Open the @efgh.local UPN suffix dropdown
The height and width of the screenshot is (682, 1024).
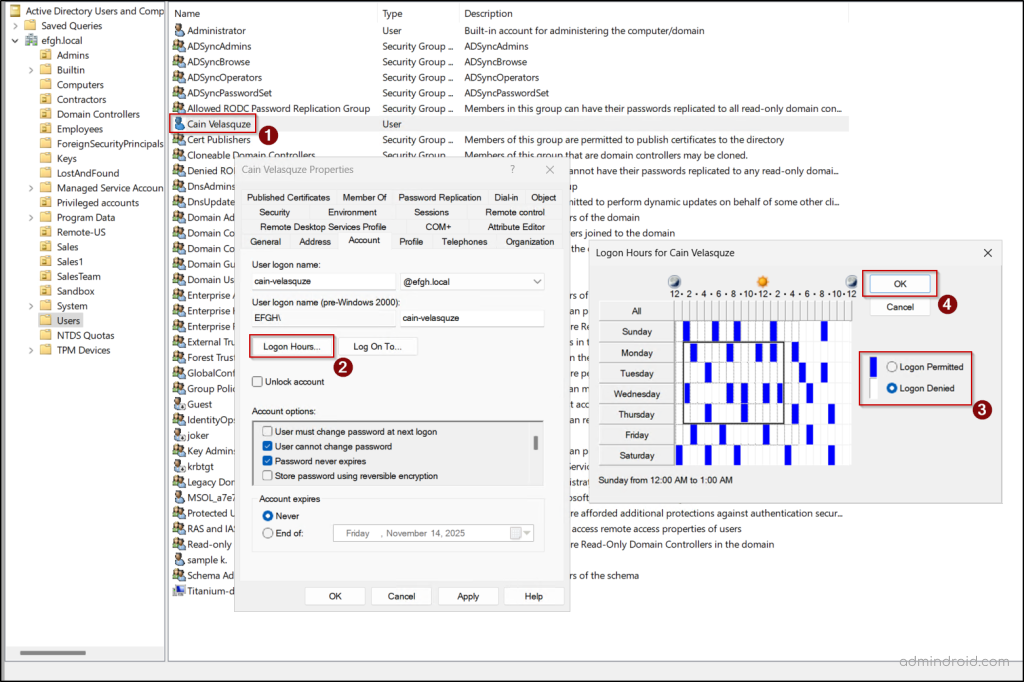point(537,283)
